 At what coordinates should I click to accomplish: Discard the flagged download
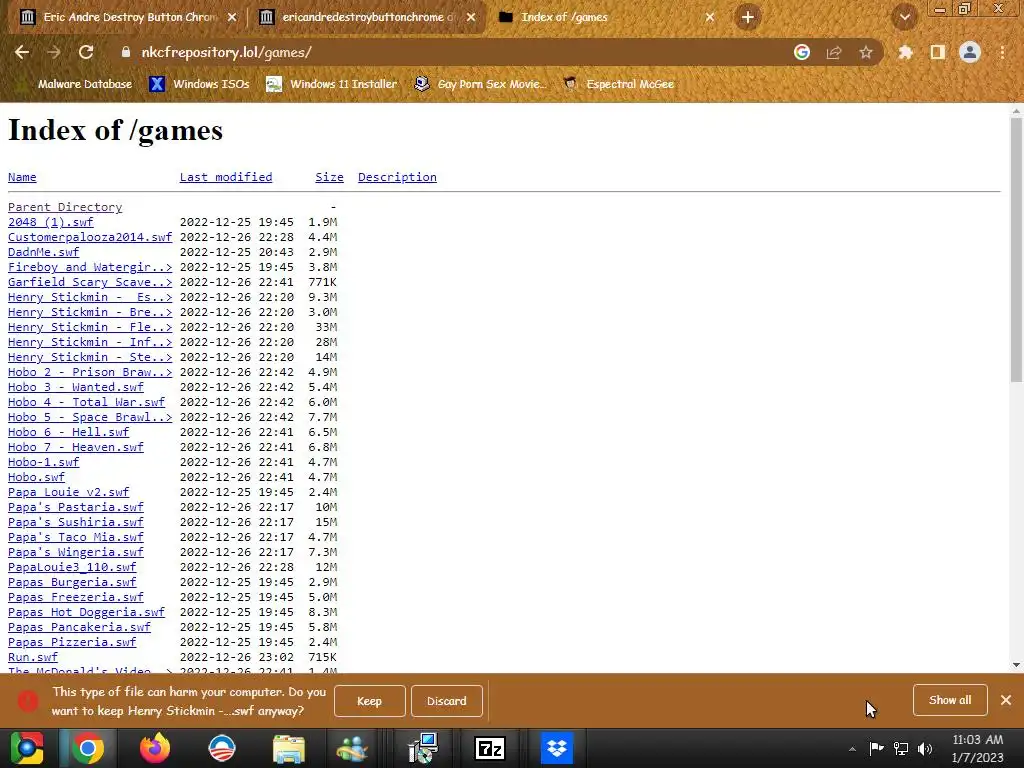tap(447, 701)
